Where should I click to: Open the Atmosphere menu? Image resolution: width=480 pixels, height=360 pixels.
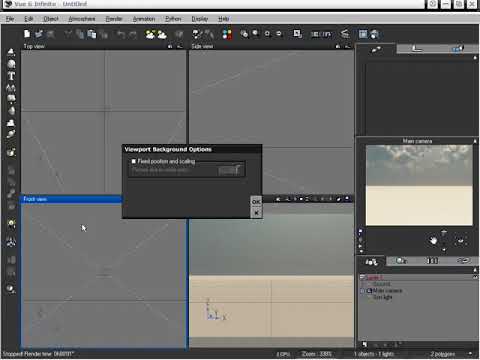pyautogui.click(x=82, y=19)
